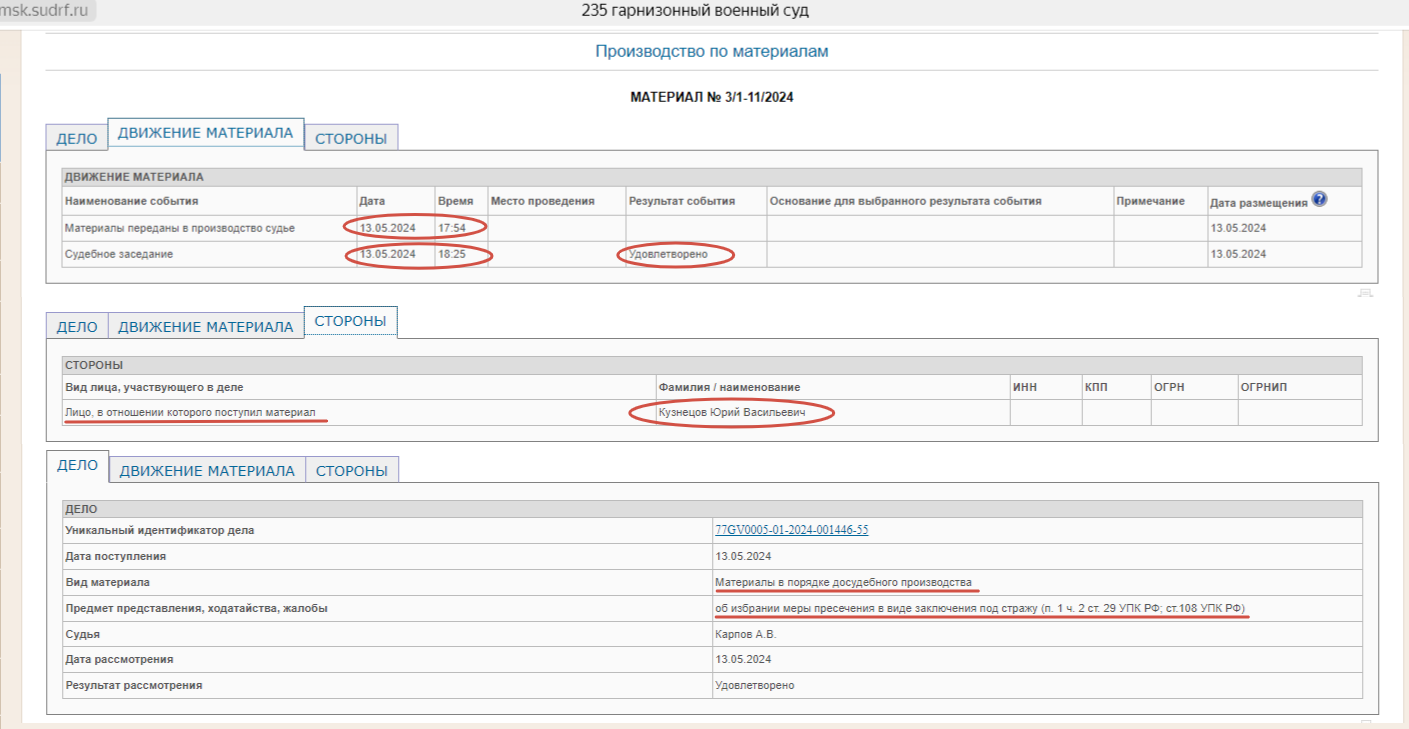Click Удовлетворено result in Судебное заседание row
Image resolution: width=1409 pixels, height=729 pixels.
click(668, 254)
